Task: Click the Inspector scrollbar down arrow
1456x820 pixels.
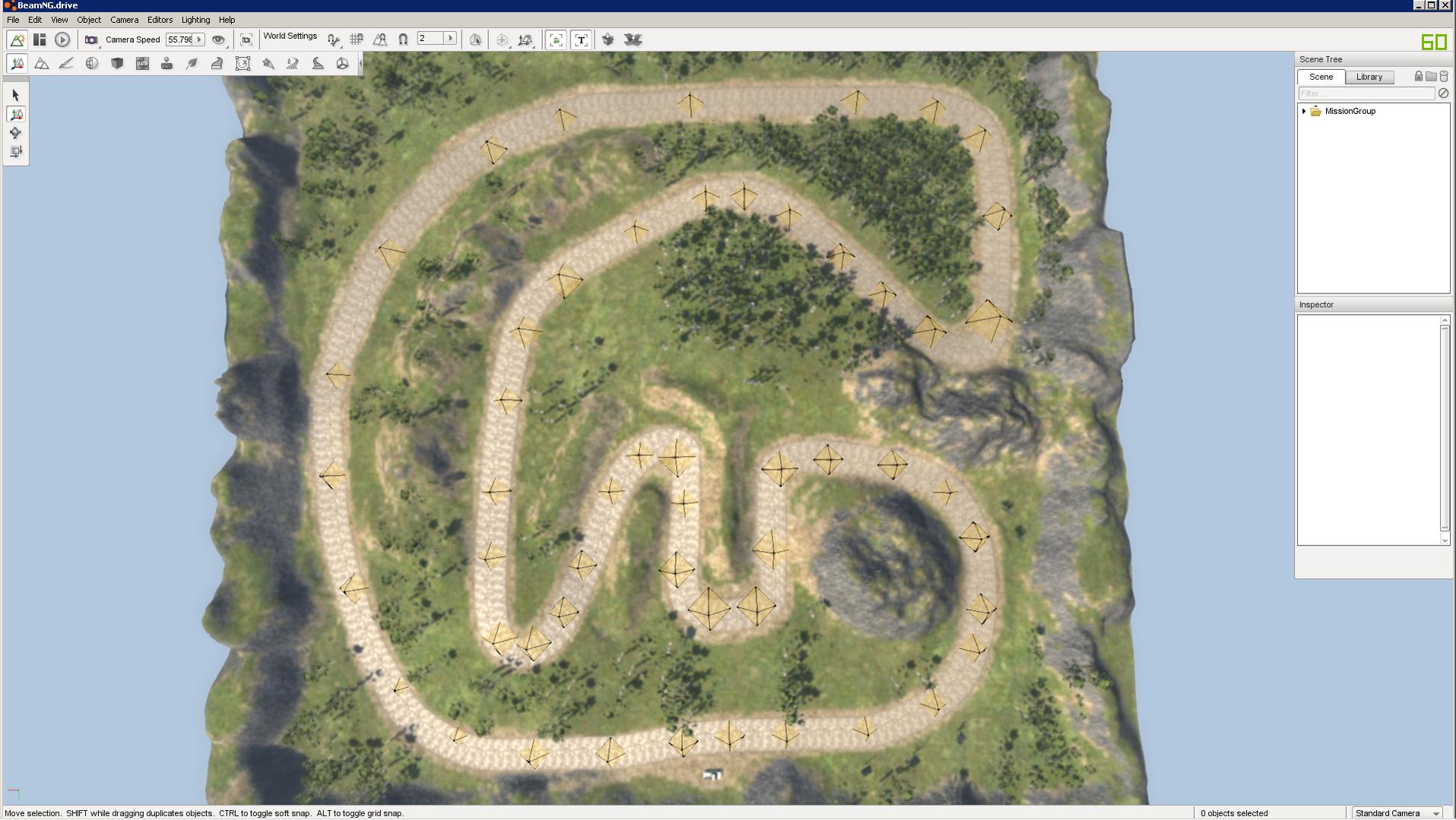Action: tap(1445, 540)
